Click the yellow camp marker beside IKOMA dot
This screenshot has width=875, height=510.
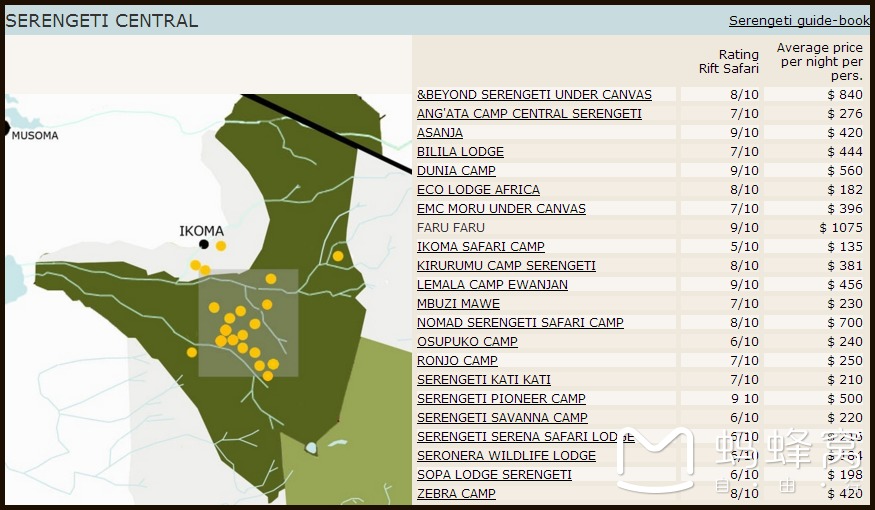pyautogui.click(x=221, y=246)
